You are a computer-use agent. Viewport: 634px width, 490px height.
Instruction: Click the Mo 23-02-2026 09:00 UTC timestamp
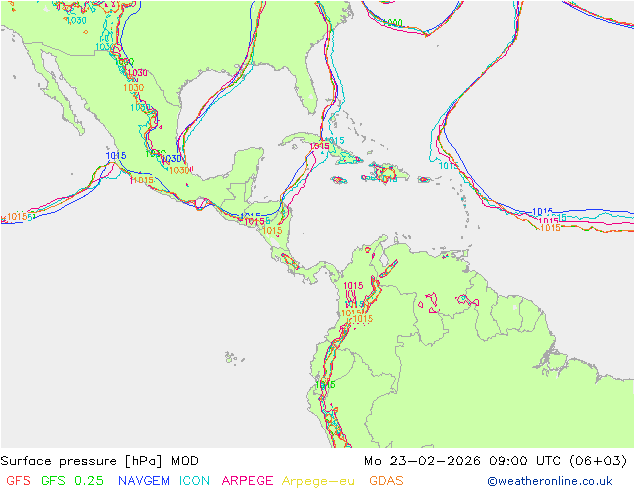[496, 461]
